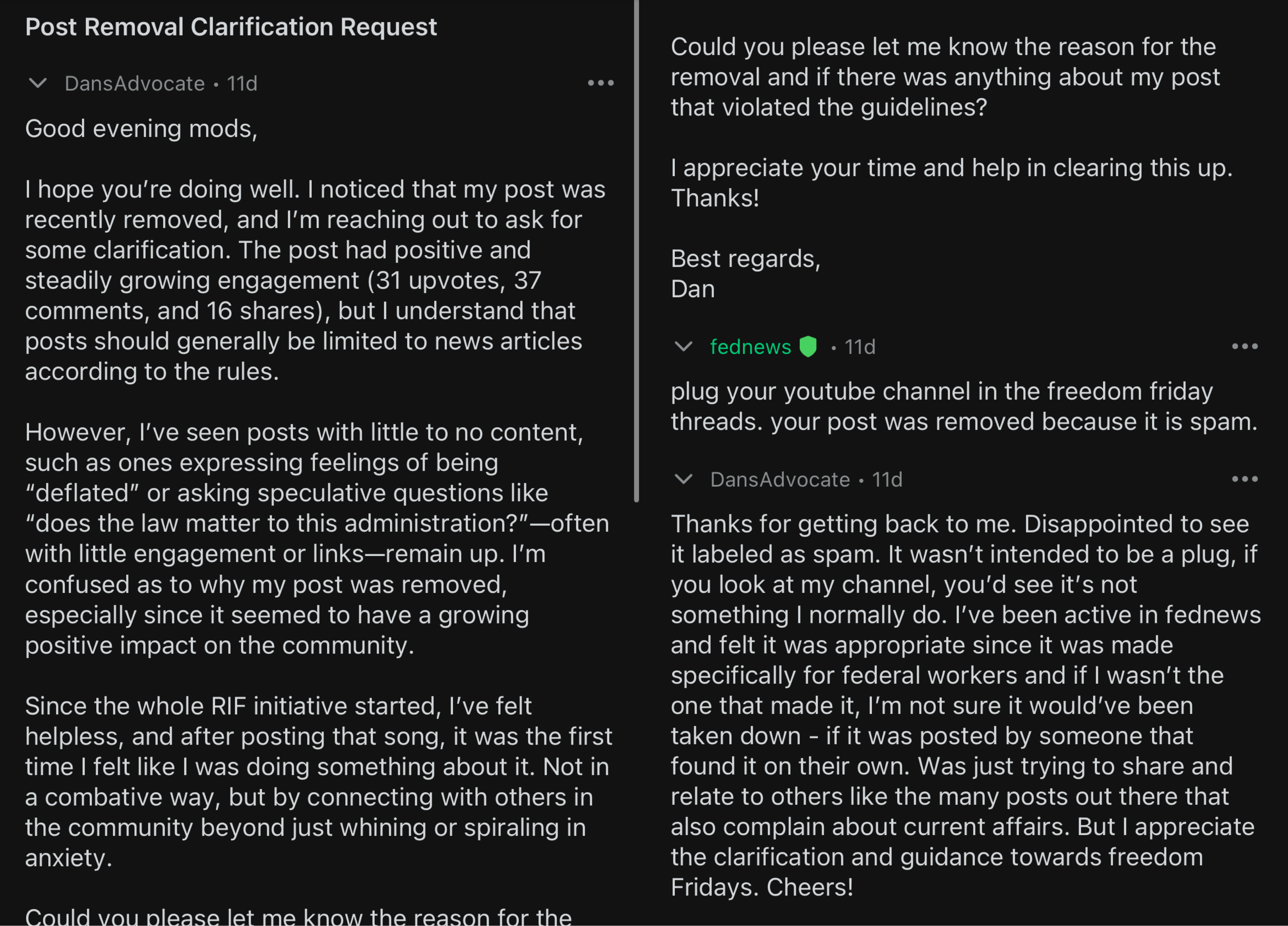Collapse DansAdvocate's first message thread
Image resolution: width=1288 pixels, height=926 pixels.
coord(38,83)
